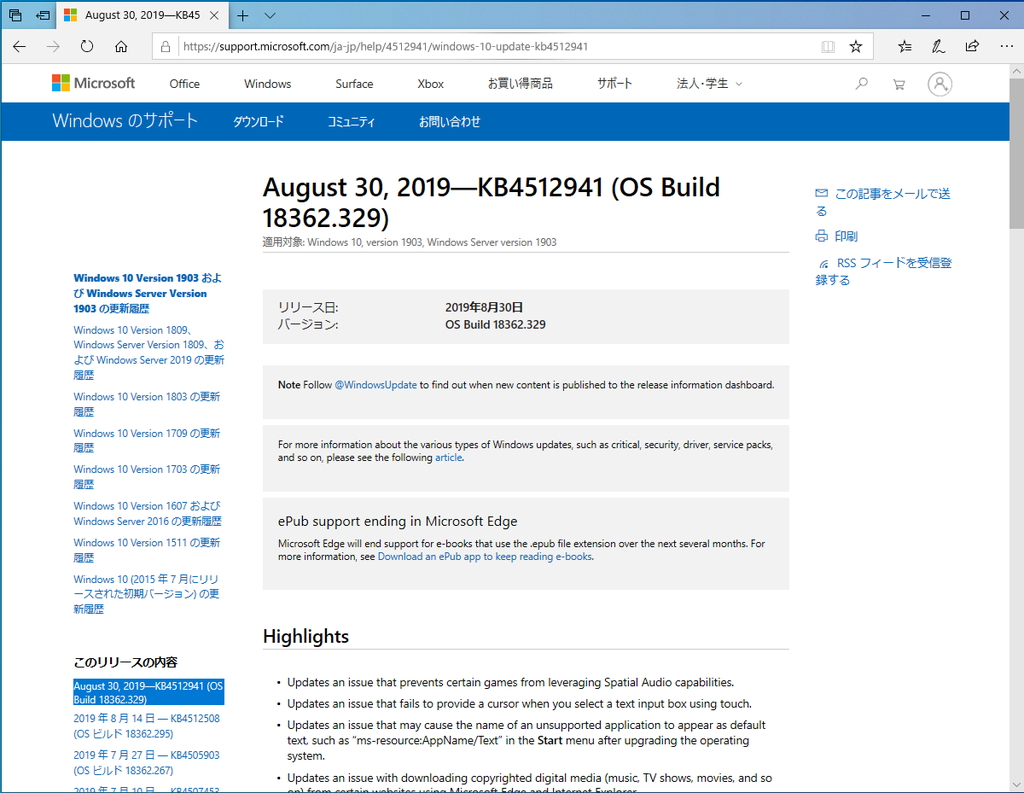Open the Favorites hub icon
This screenshot has width=1024, height=793.
[904, 46]
